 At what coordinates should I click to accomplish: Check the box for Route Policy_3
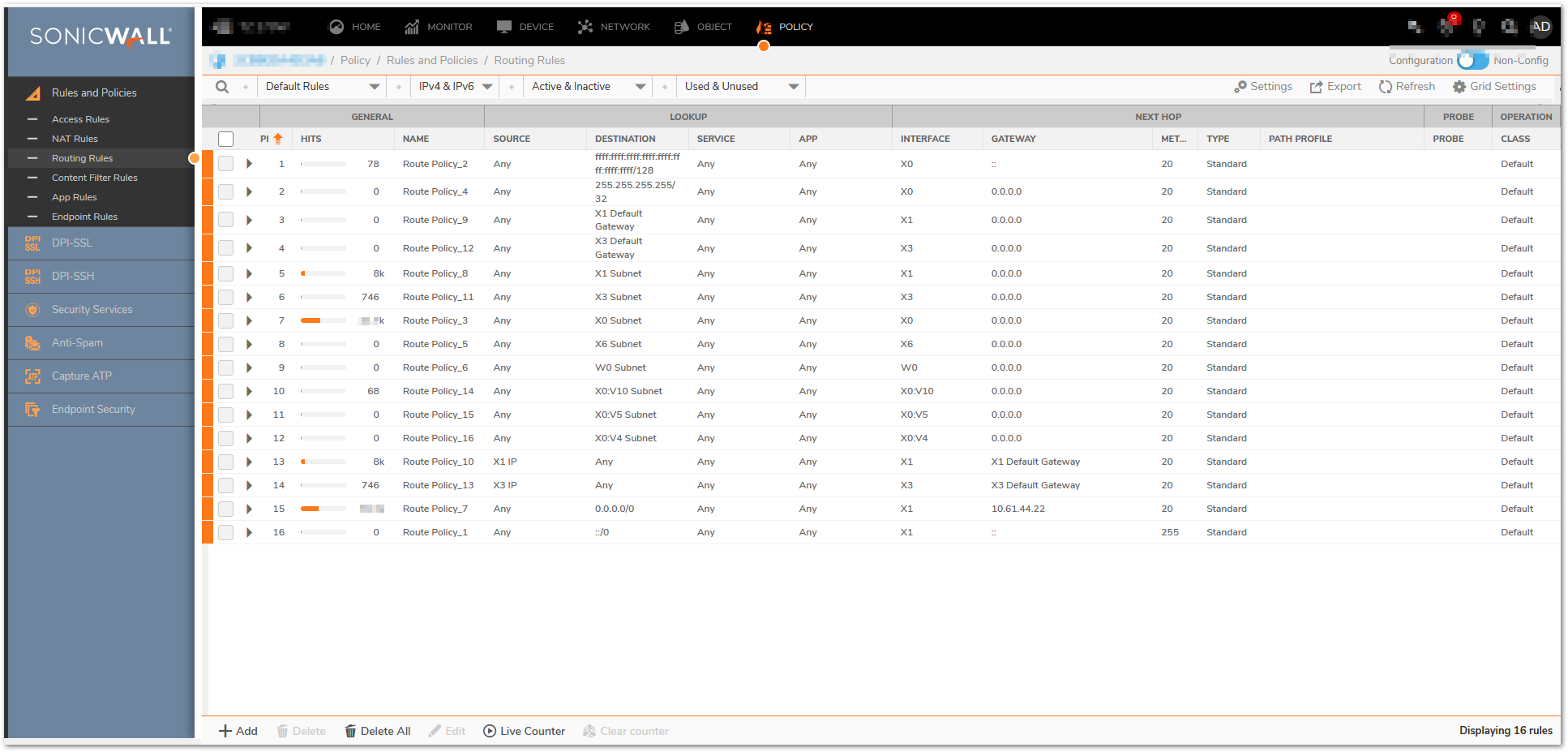tap(226, 320)
